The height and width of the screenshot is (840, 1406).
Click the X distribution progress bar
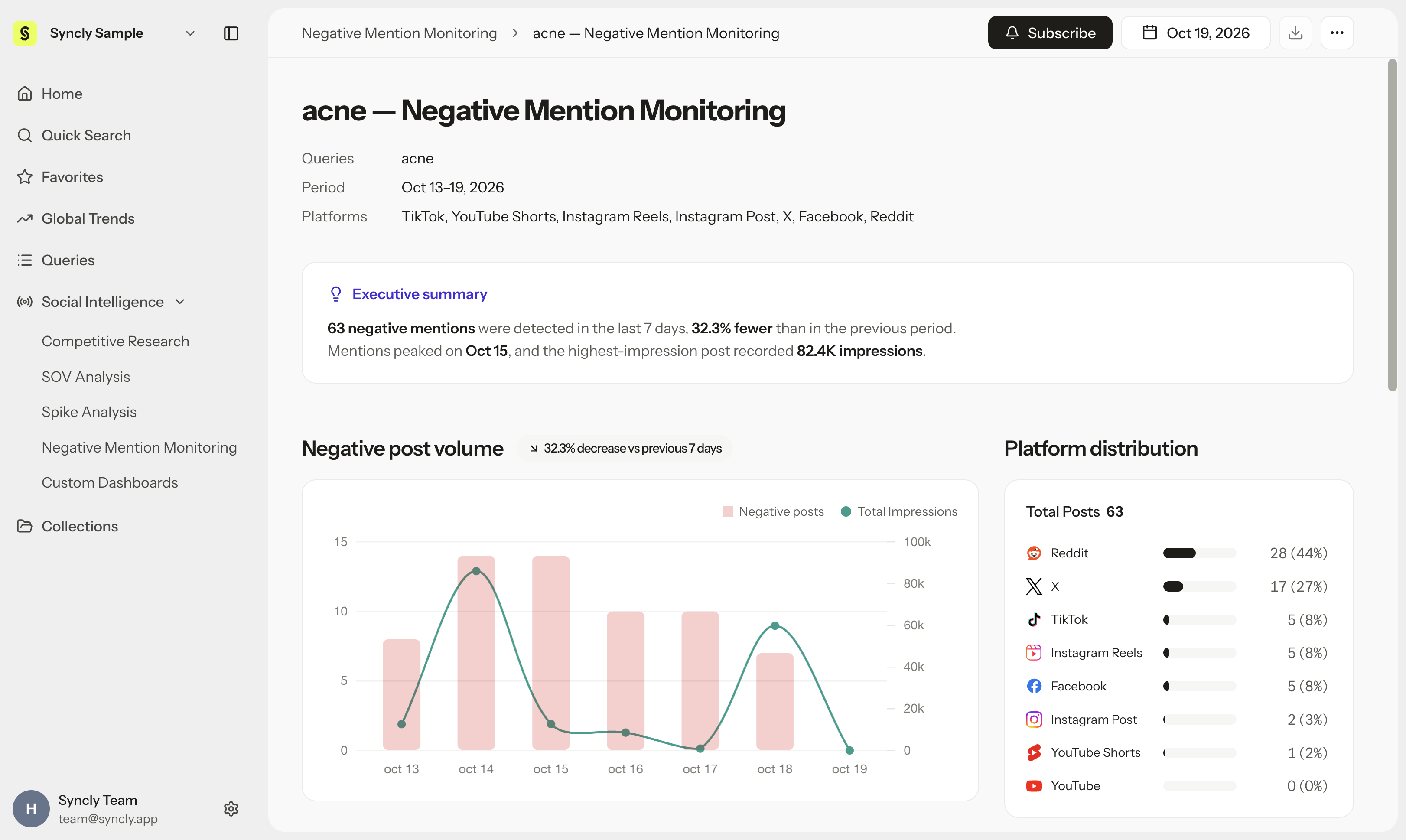(1199, 586)
